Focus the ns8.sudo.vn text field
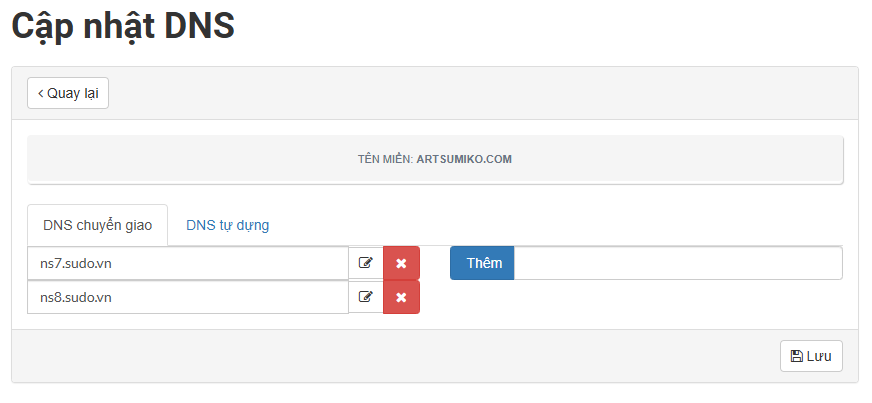 [x=187, y=297]
